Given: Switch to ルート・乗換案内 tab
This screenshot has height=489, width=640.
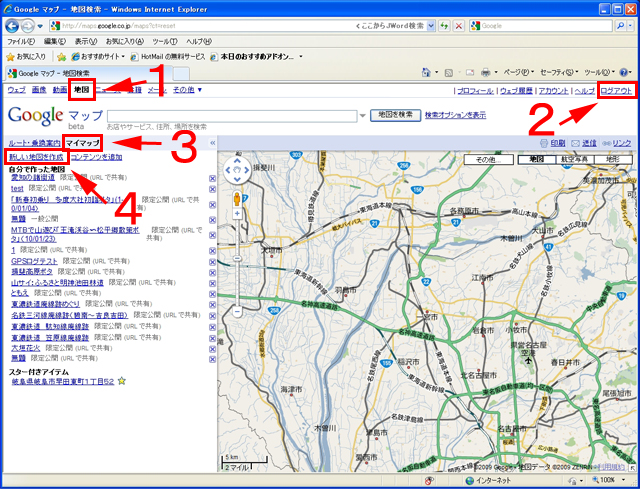Looking at the screenshot, I should 34,143.
